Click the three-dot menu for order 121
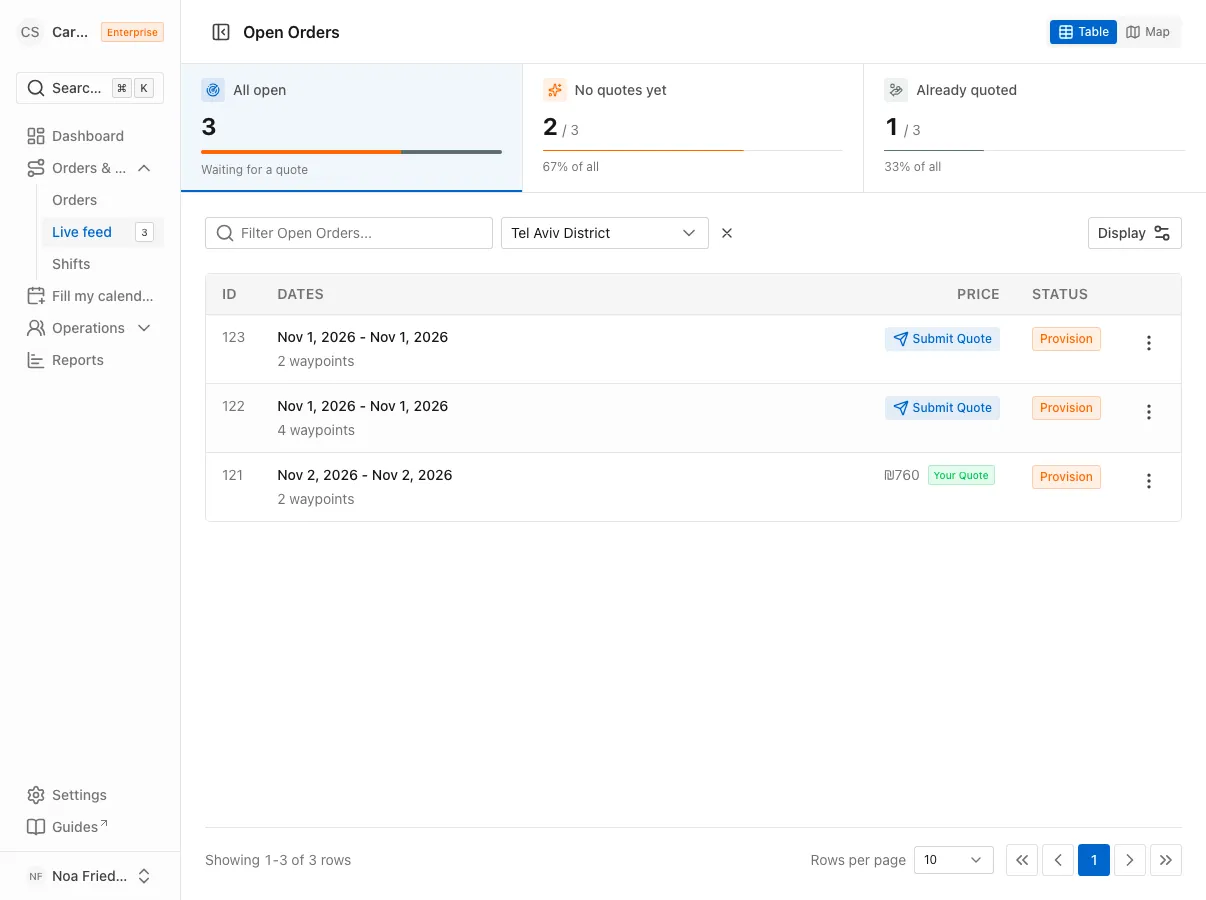 (x=1149, y=481)
